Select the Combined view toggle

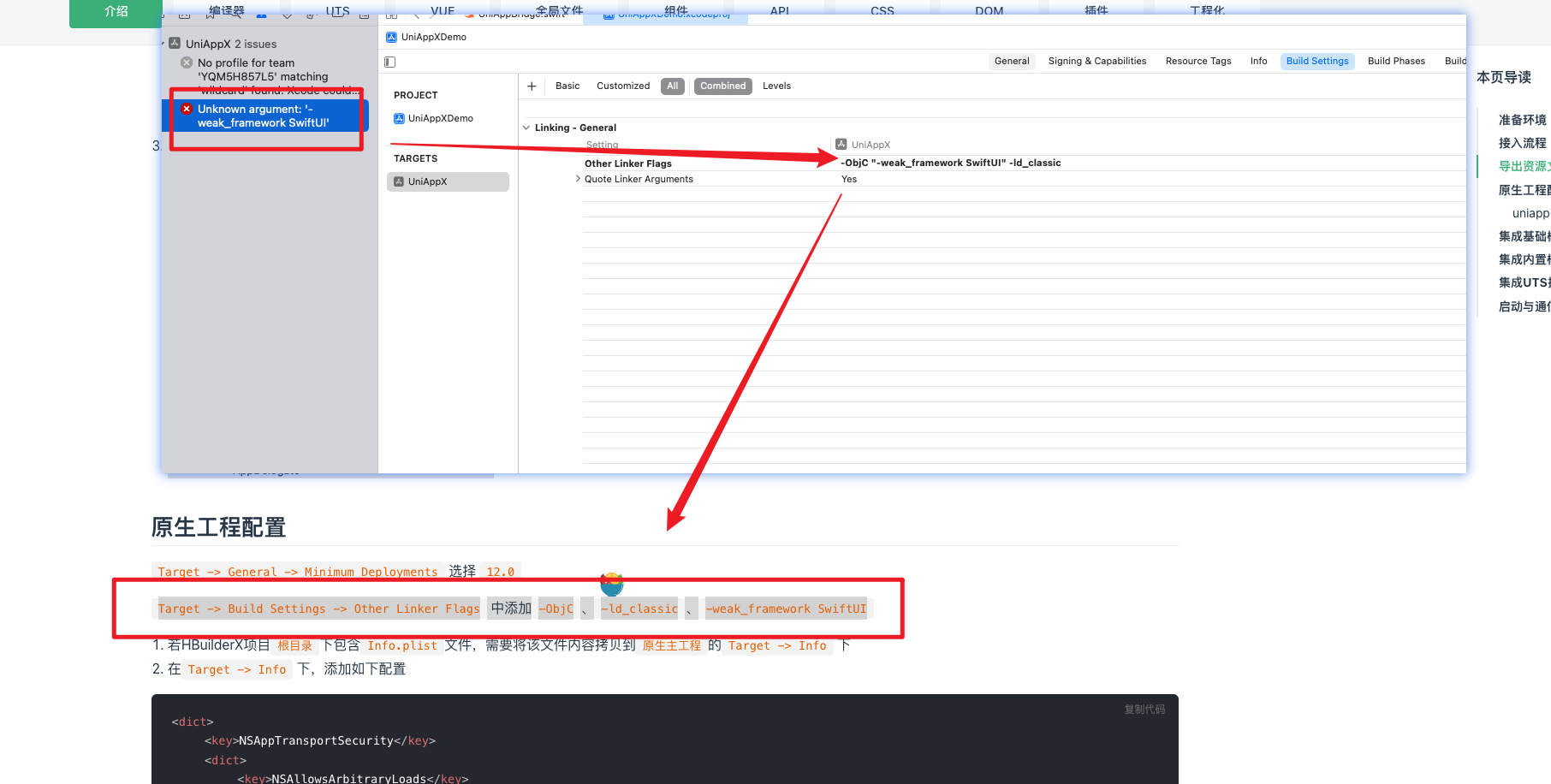723,86
